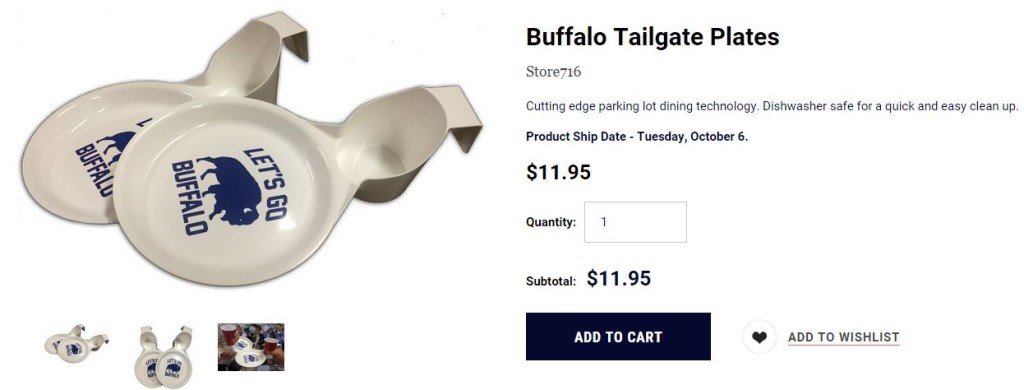Click the Subtotal $11.95 amount
The image size is (1024, 390).
(x=618, y=279)
